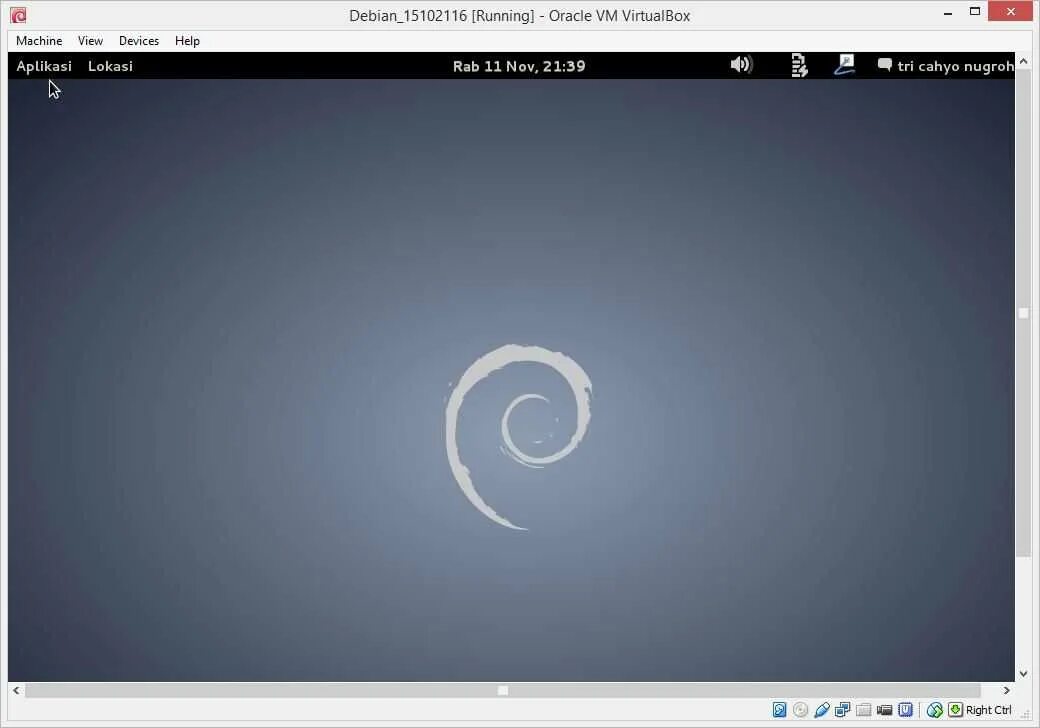This screenshot has width=1040, height=728.
Task: Open the Lokasi menu in Debian panel
Action: pyautogui.click(x=110, y=66)
